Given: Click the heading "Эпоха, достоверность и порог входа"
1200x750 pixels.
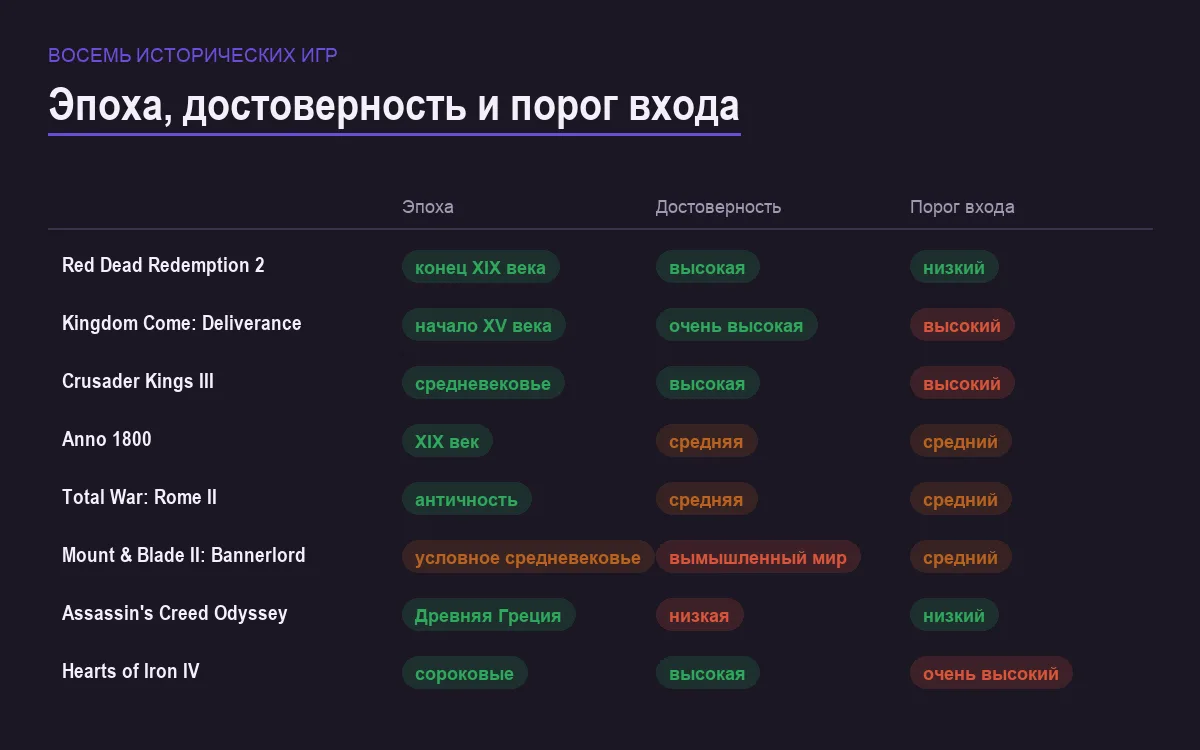Looking at the screenshot, I should click(394, 105).
